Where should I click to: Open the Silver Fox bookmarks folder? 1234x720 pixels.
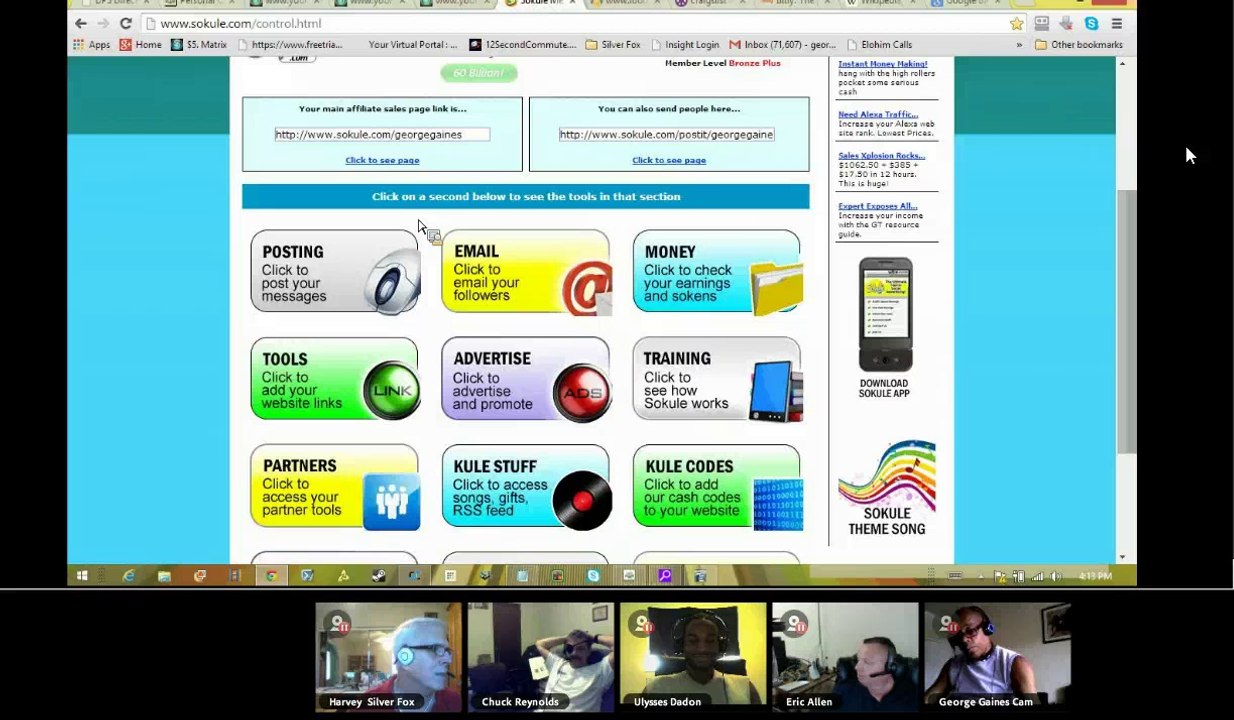point(613,44)
